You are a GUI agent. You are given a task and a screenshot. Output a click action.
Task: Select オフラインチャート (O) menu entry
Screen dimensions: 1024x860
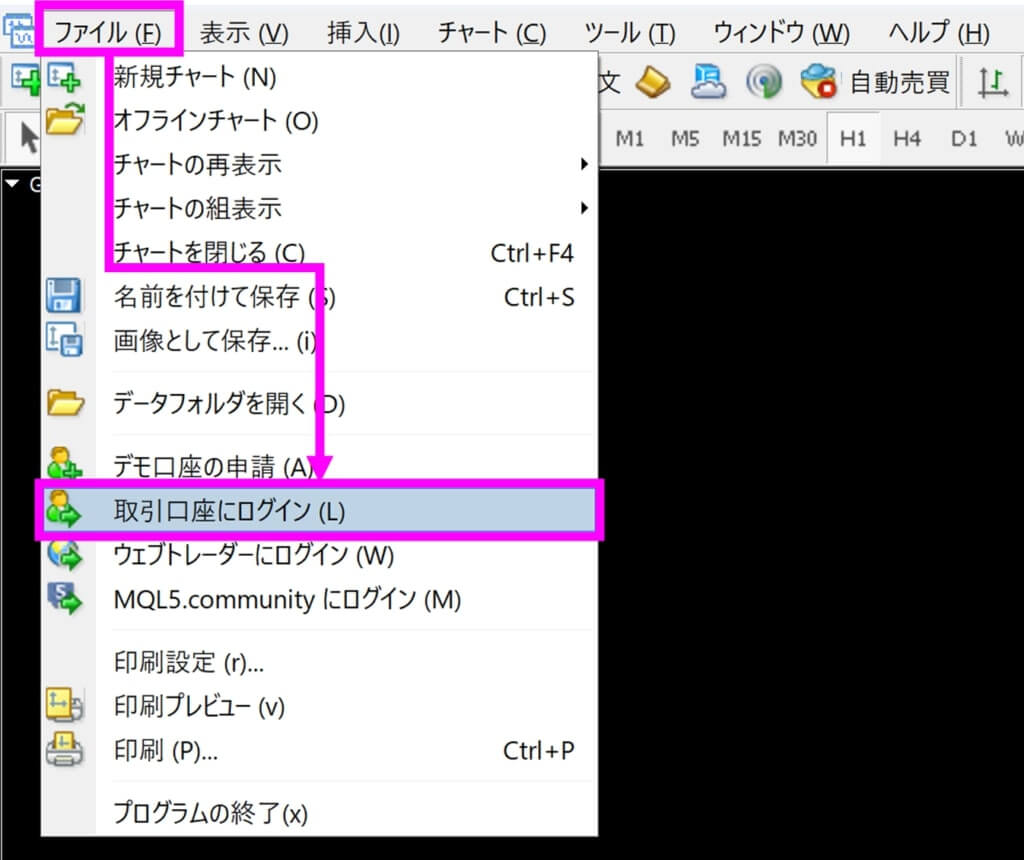click(319, 121)
